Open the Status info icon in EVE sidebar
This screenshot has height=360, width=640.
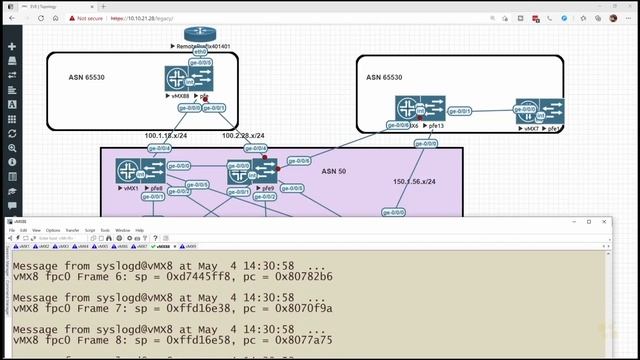(12, 162)
